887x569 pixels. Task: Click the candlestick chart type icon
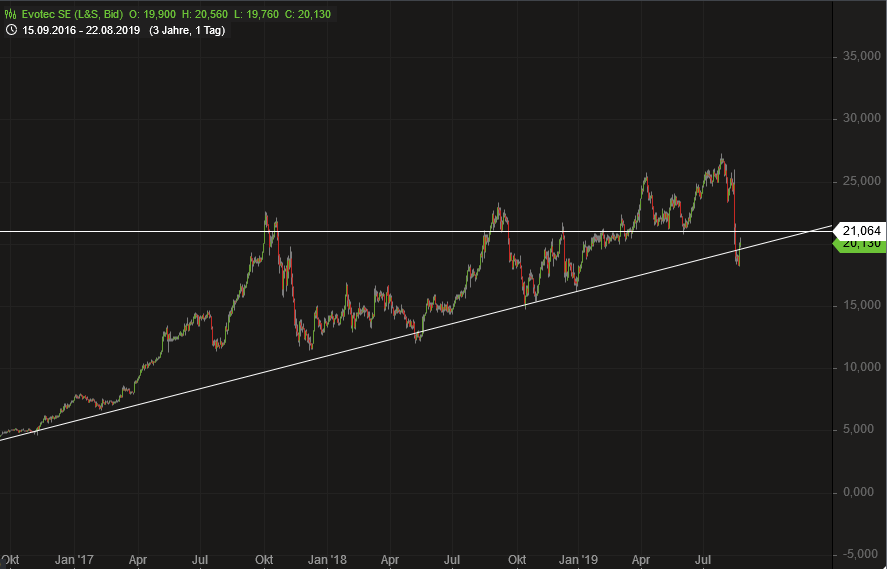(x=11, y=14)
